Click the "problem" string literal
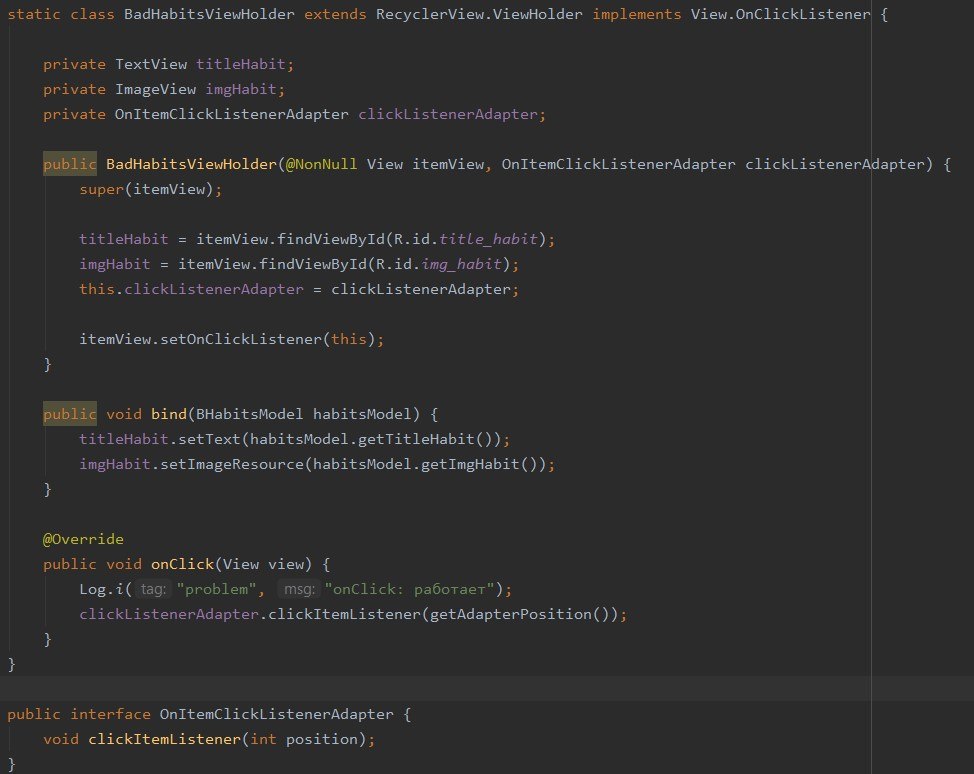The height and width of the screenshot is (774, 974). [216, 589]
